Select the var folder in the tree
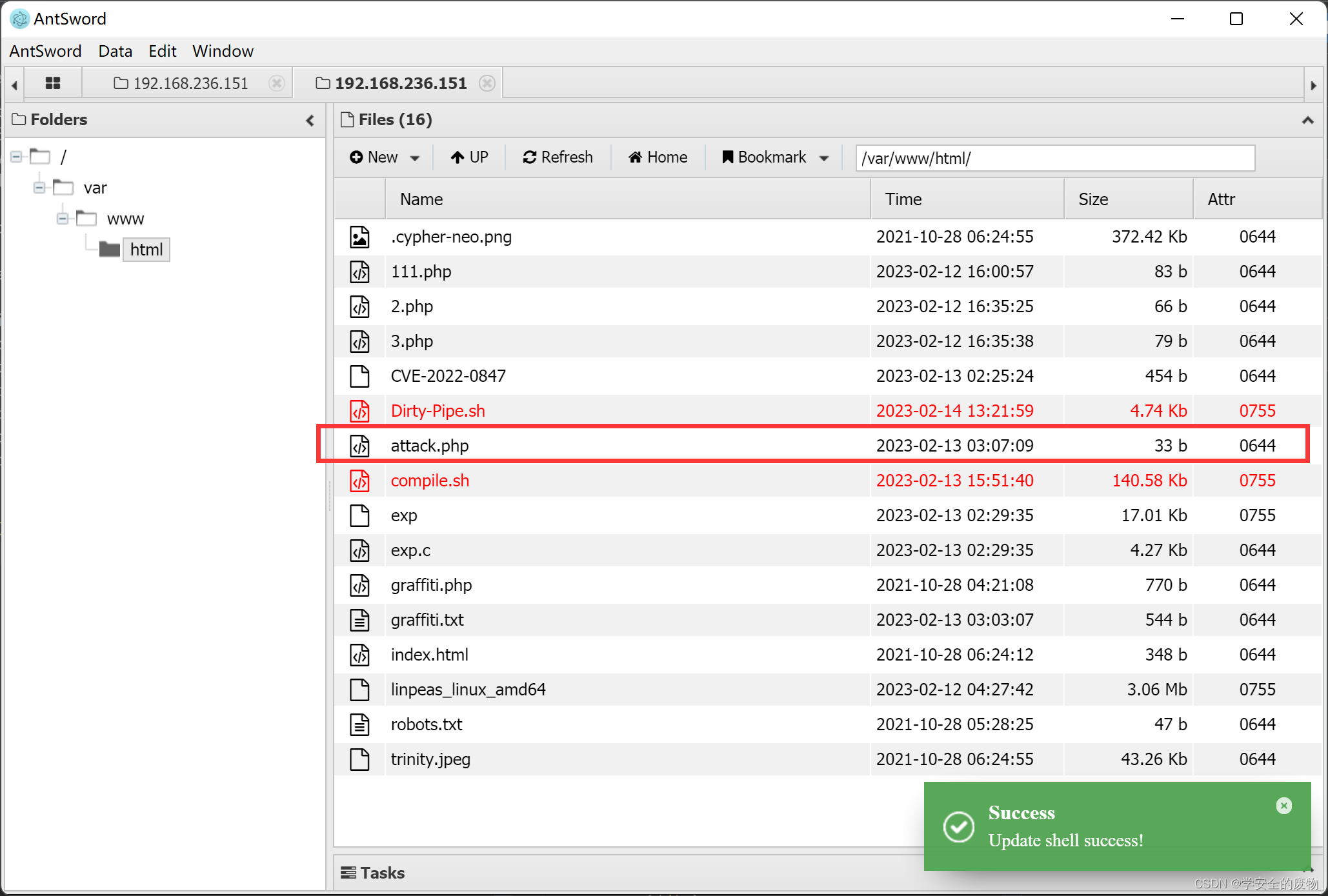 95,188
